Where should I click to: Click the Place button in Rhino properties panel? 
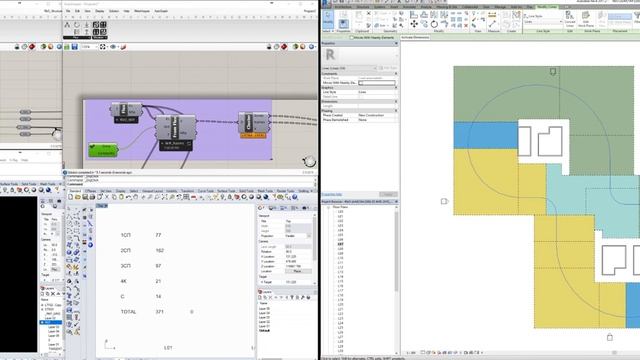pyautogui.click(x=297, y=271)
